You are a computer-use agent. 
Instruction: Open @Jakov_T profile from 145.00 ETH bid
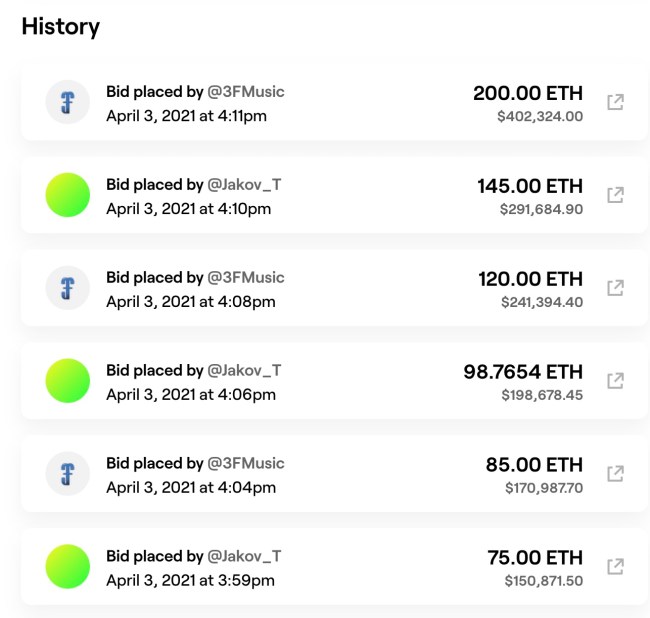[244, 185]
